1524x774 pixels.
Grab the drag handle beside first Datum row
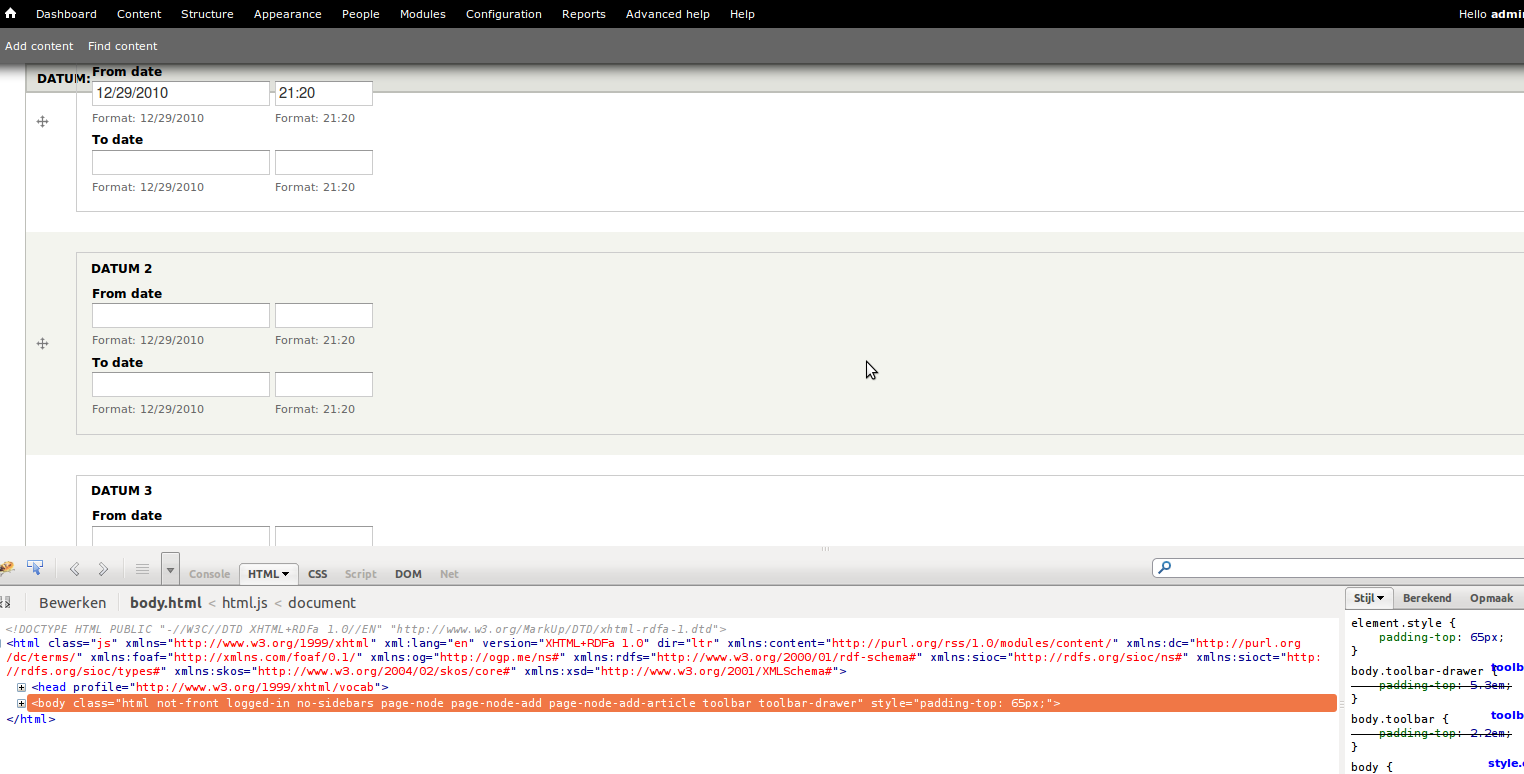coord(43,121)
